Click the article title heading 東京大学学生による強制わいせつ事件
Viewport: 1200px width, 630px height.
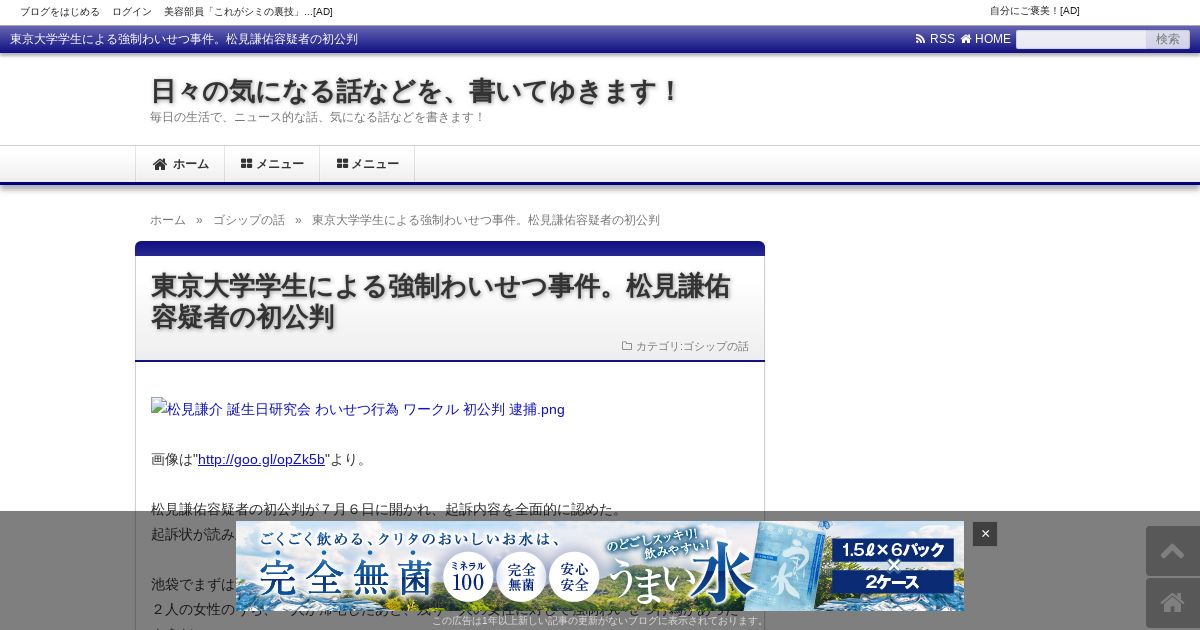441,301
